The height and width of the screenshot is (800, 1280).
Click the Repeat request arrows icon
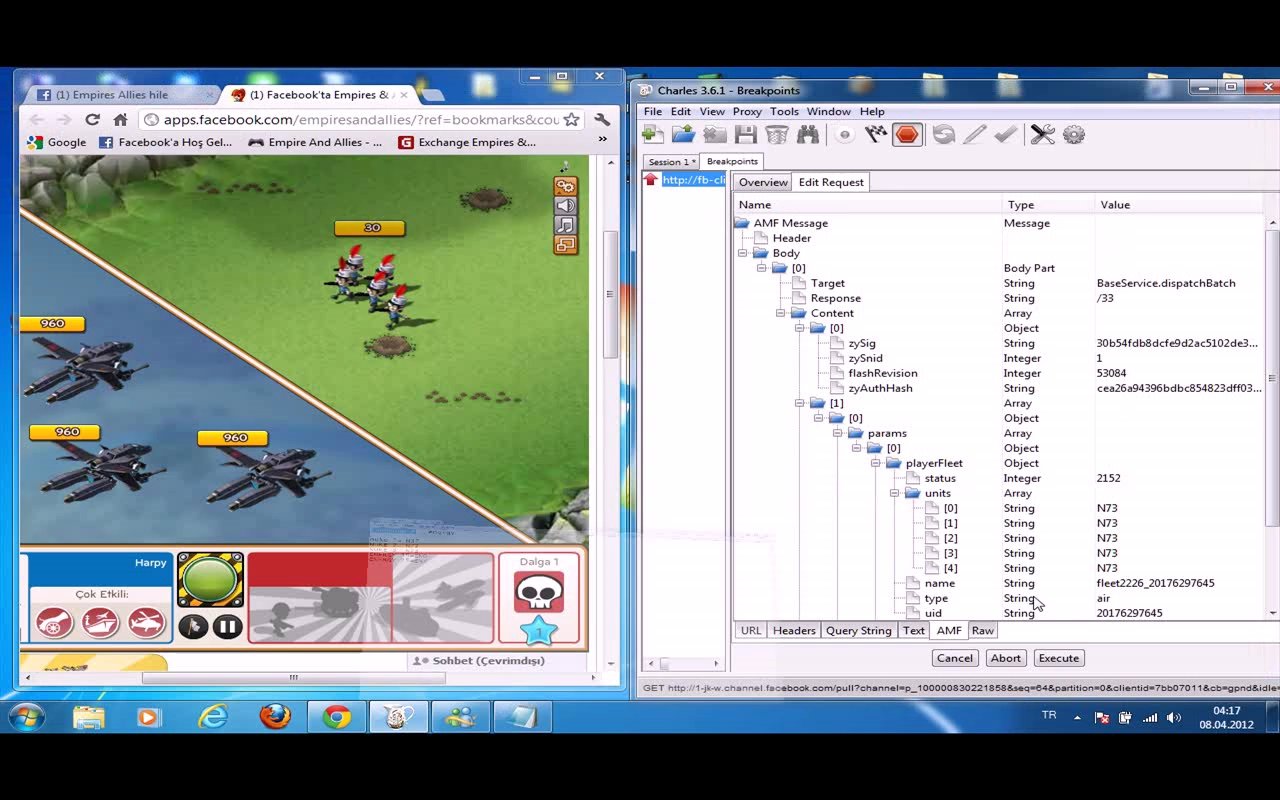tap(944, 135)
